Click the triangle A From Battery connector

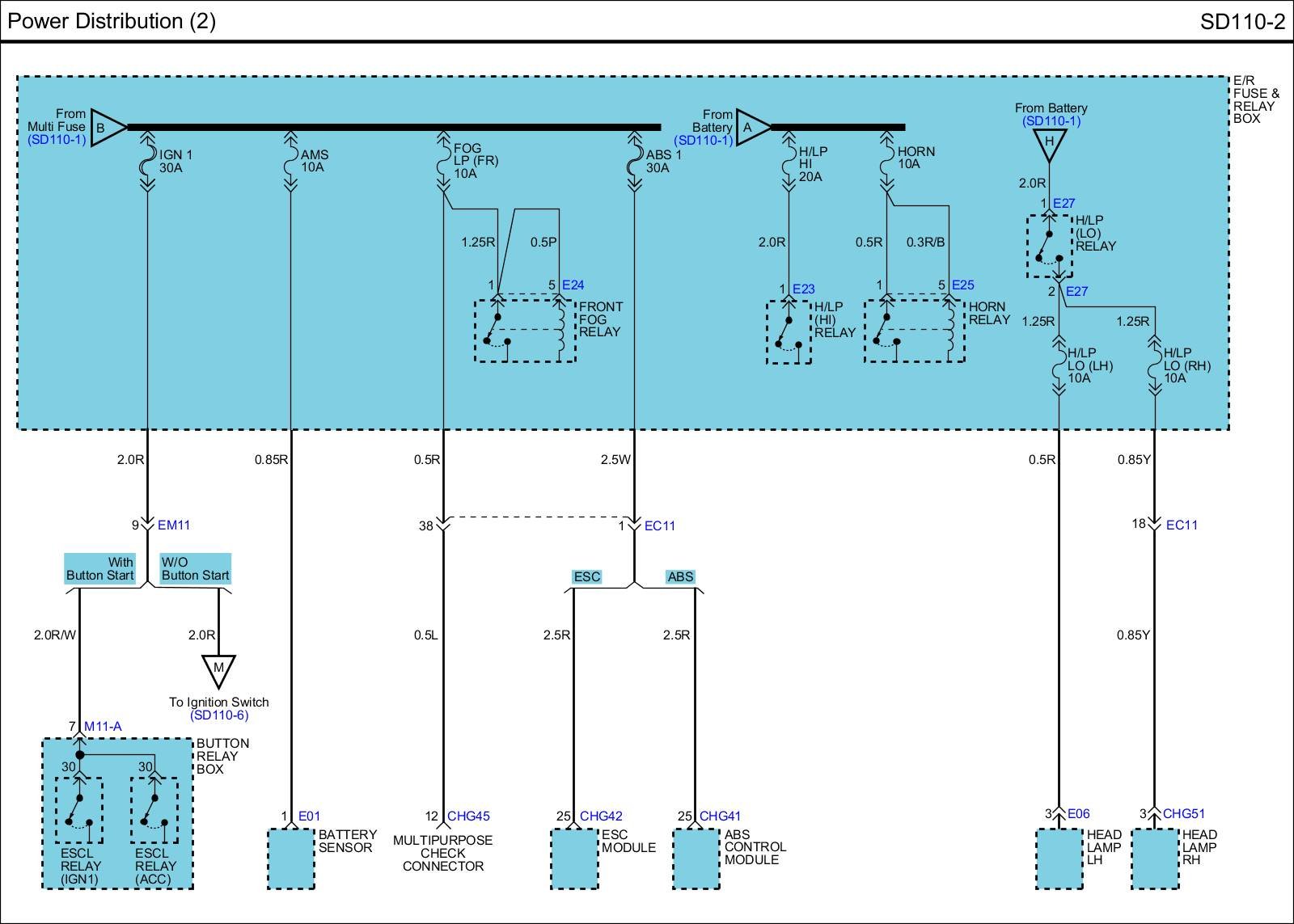pyautogui.click(x=751, y=128)
